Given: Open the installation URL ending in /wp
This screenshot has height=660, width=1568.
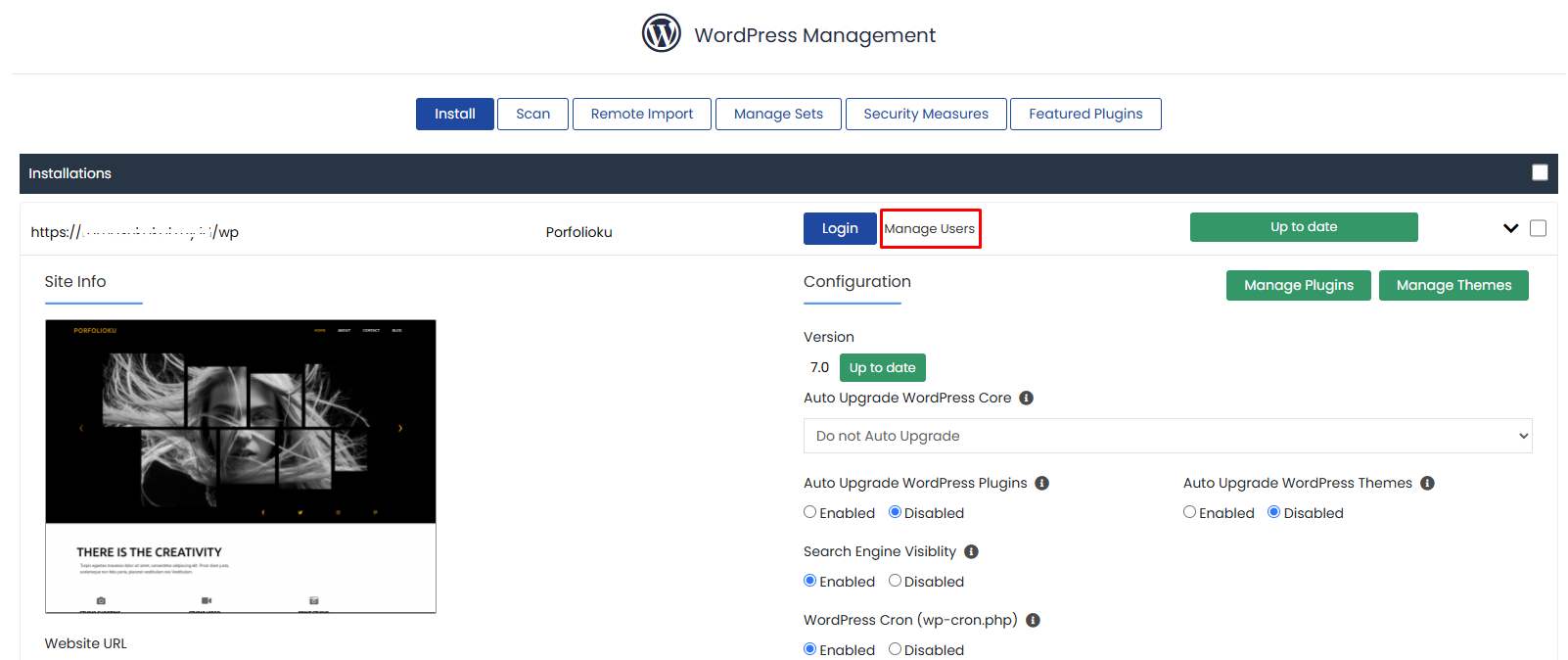Looking at the screenshot, I should click(x=135, y=232).
